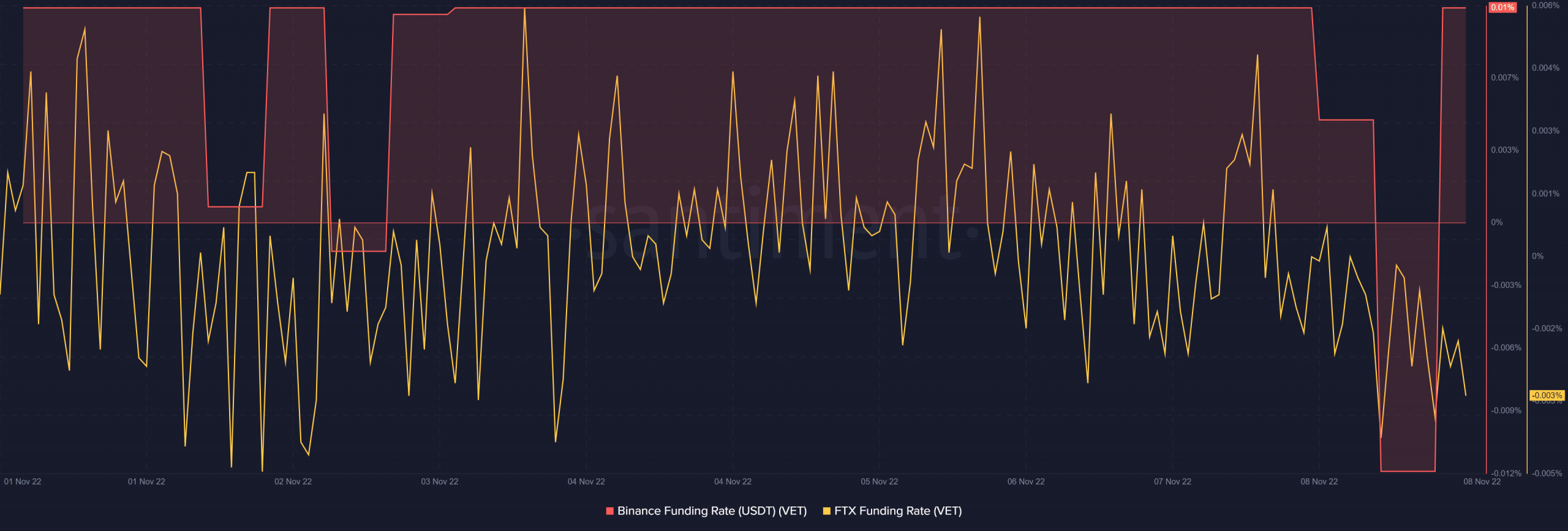Click the 0.004% axis tick label
Viewport: 1568px width, 531px height.
1545,68
